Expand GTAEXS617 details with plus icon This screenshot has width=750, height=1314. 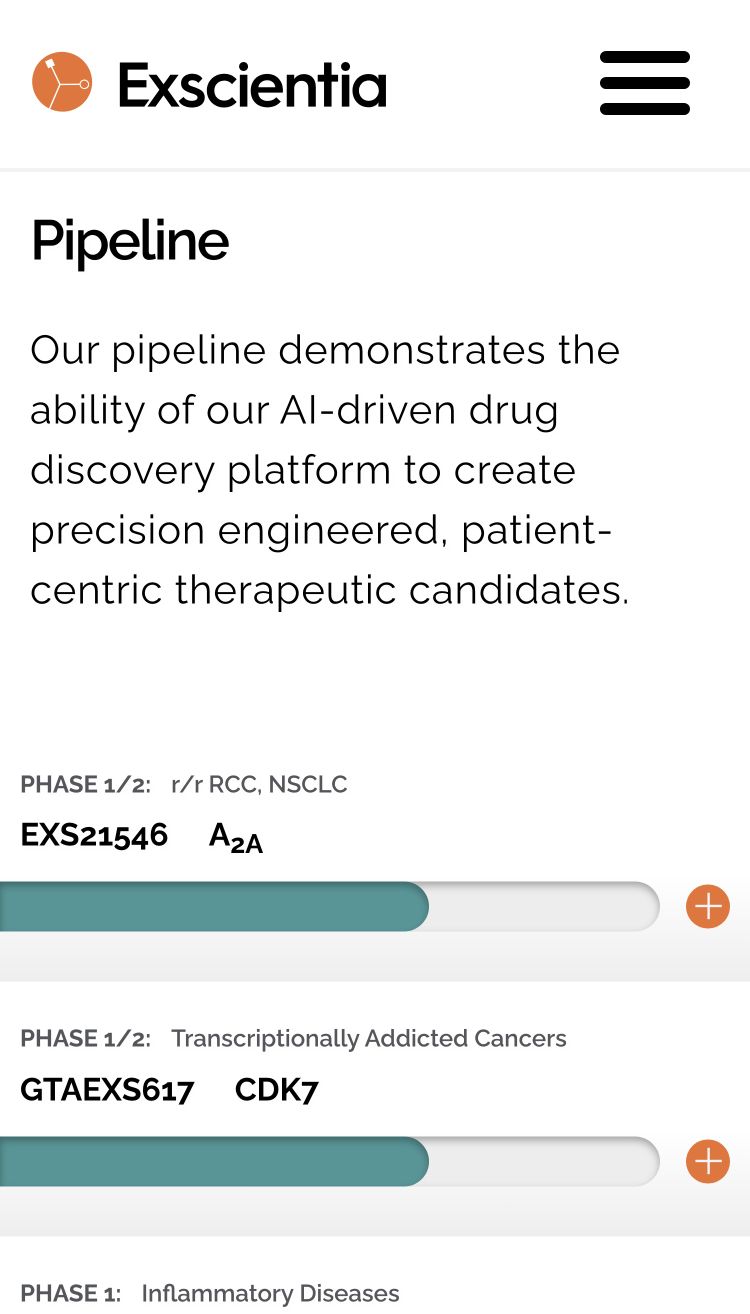pos(708,1161)
